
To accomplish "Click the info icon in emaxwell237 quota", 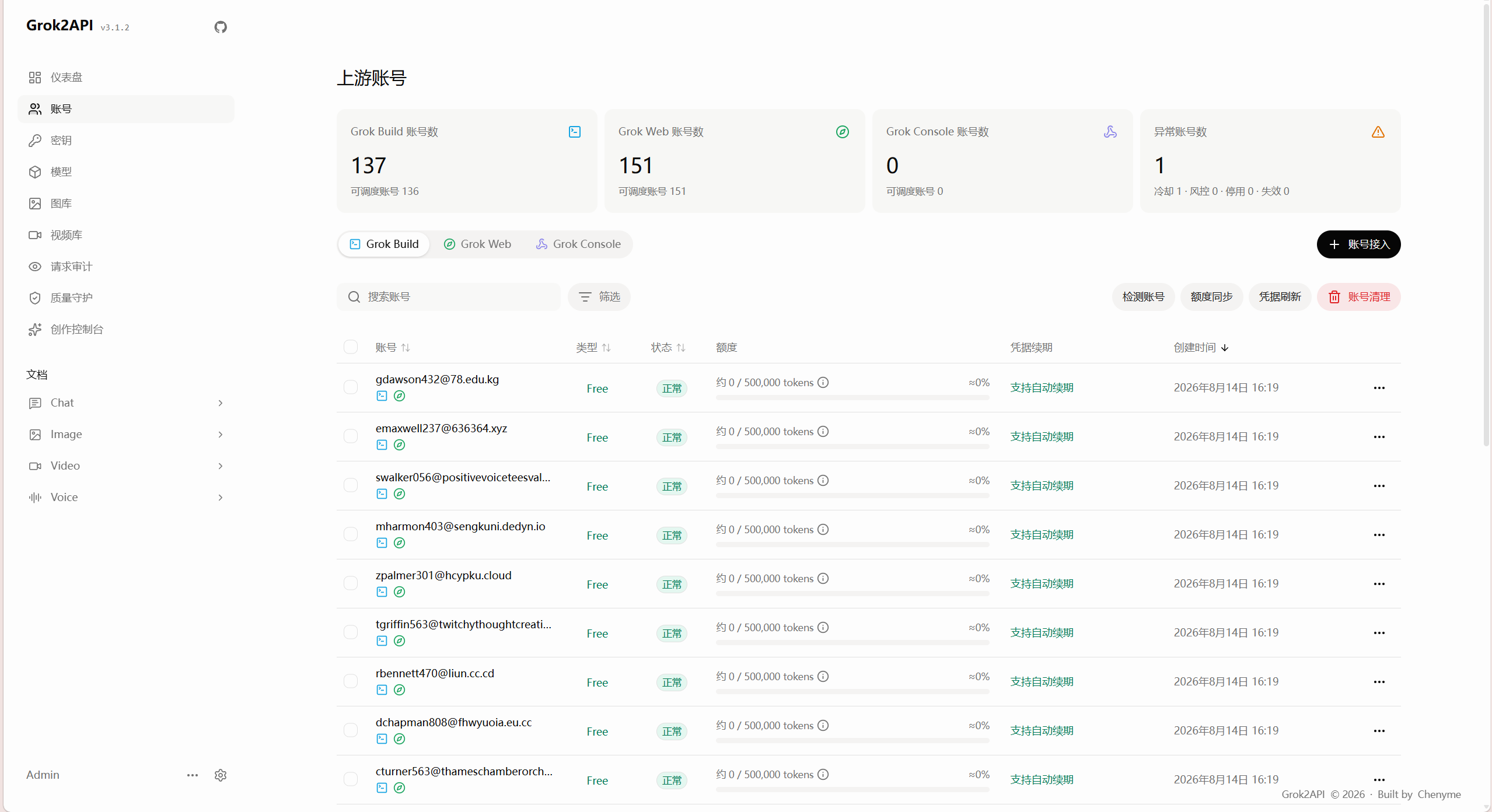I will [x=823, y=432].
